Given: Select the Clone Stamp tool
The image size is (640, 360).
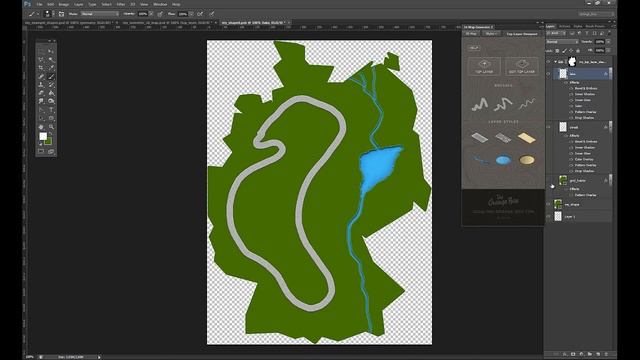Looking at the screenshot, I should coord(41,85).
